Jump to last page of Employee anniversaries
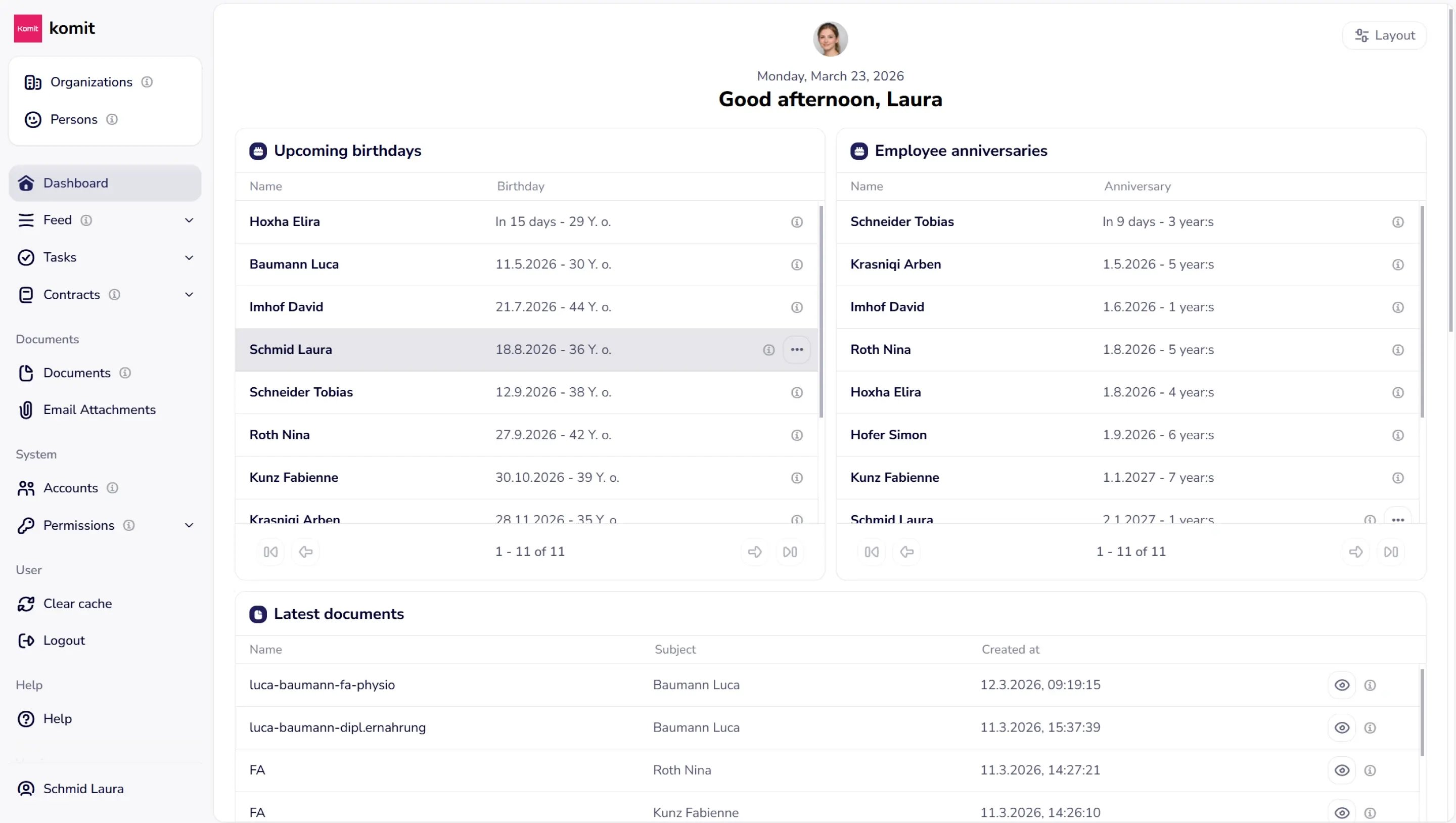 click(x=1390, y=552)
